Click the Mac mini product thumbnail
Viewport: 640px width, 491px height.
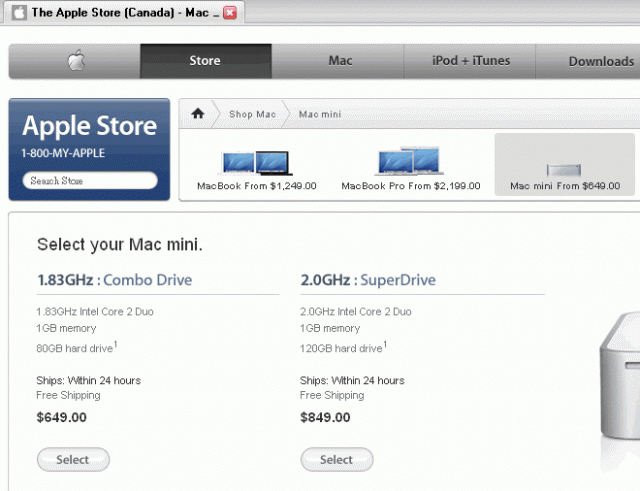[x=564, y=170]
